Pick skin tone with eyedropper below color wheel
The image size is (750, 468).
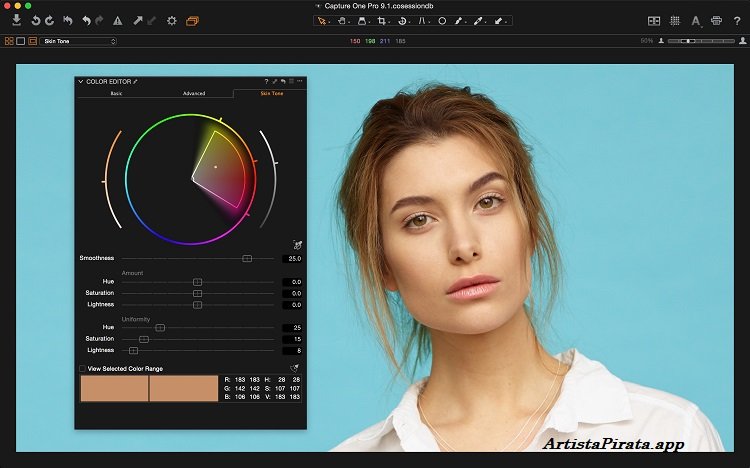tap(297, 244)
